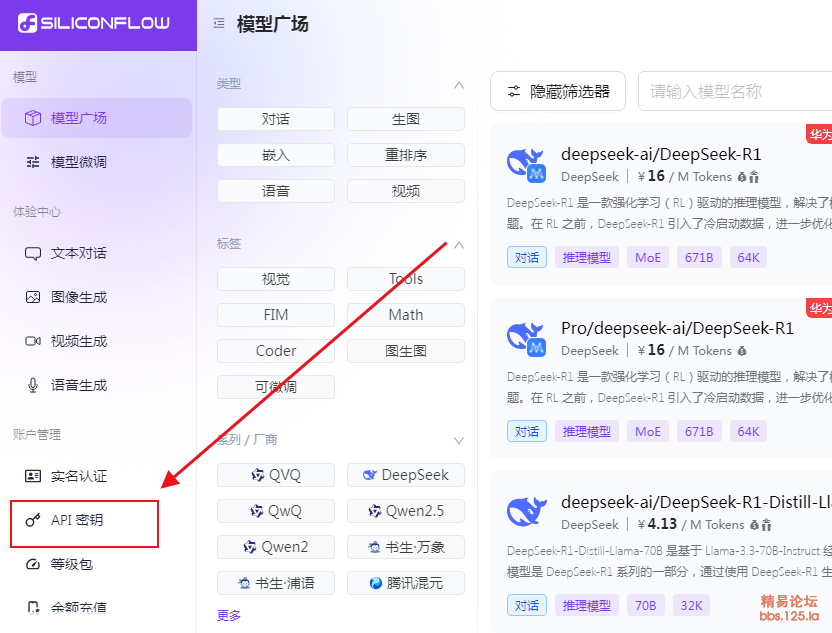Click the 文本对话 chat bubble icon
The width and height of the screenshot is (832, 633).
pos(33,253)
